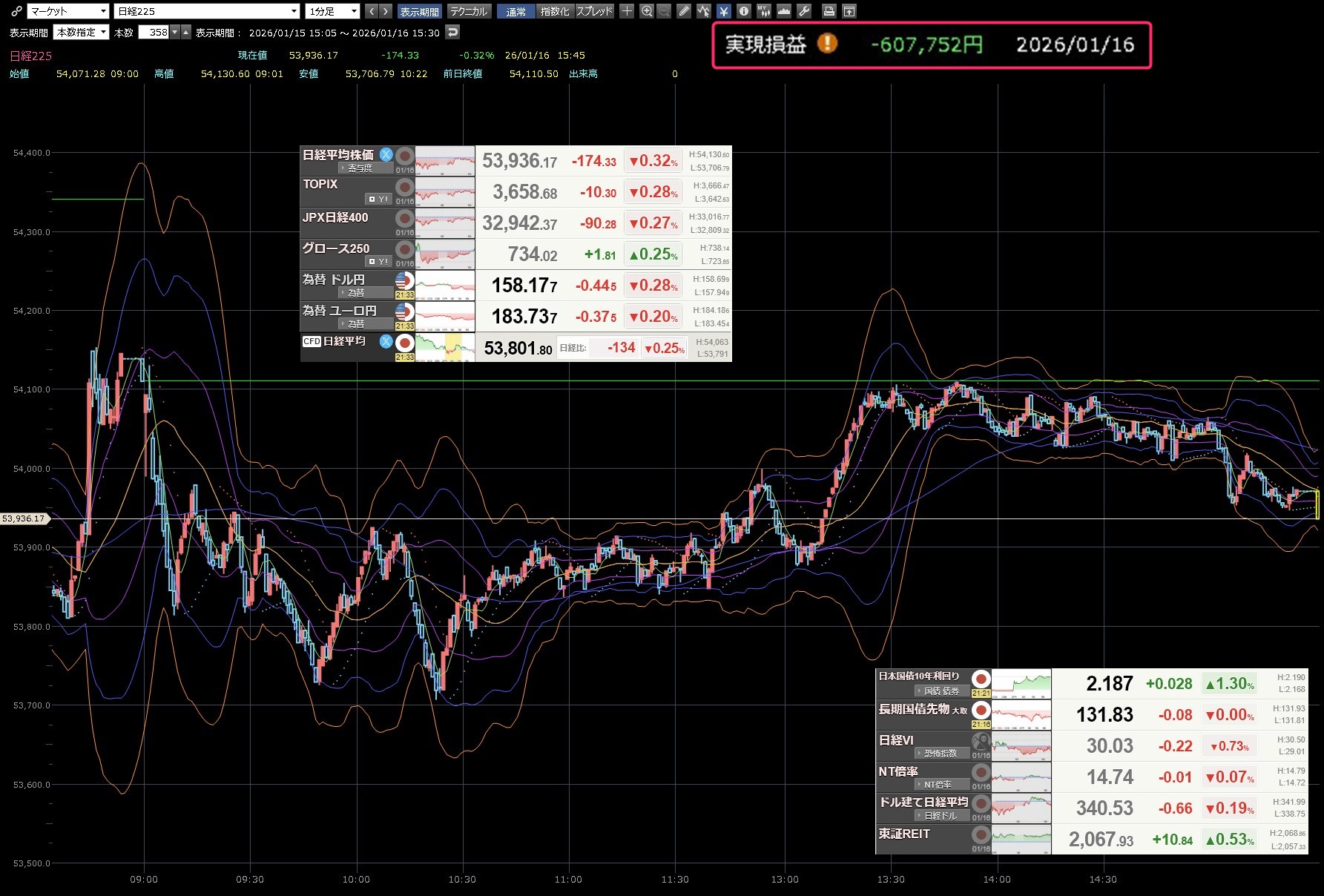This screenshot has width=1324, height=896.
Task: Toggle the 通常 normal display mode
Action: tap(516, 11)
